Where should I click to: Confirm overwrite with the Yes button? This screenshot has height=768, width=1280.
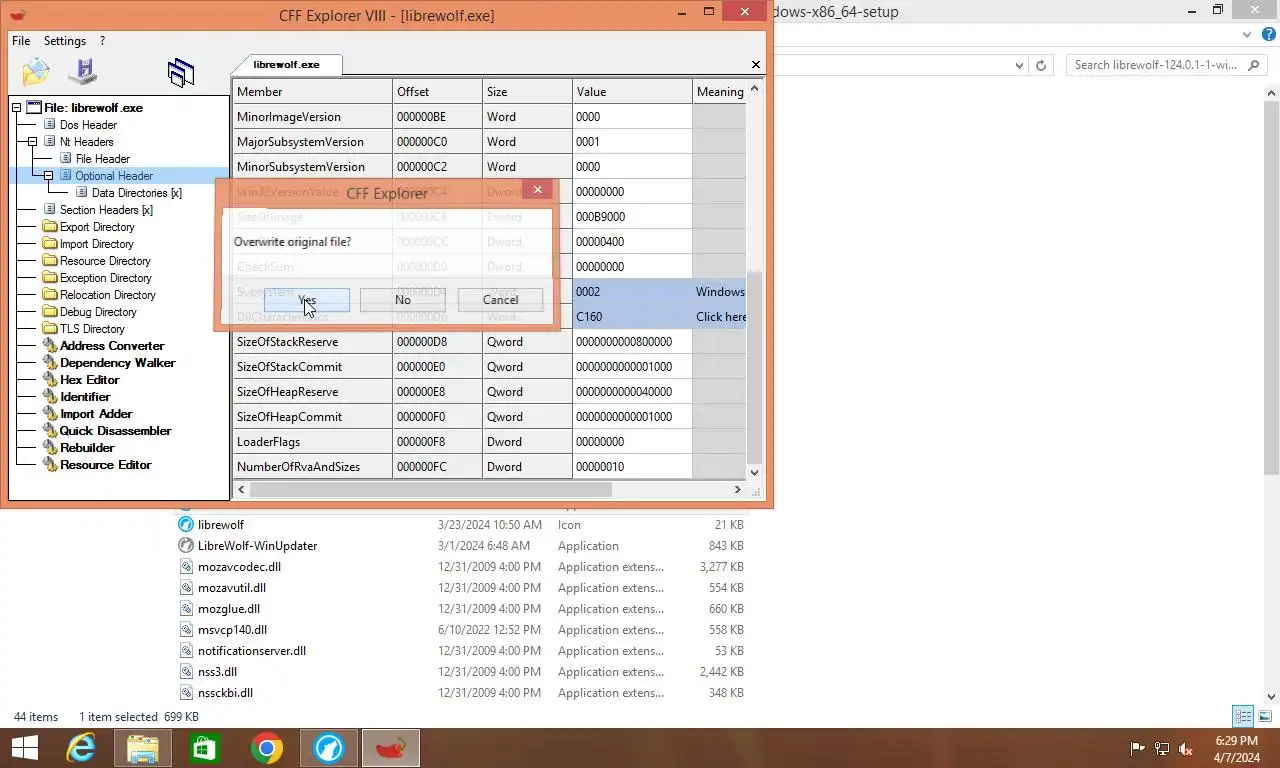click(x=307, y=300)
